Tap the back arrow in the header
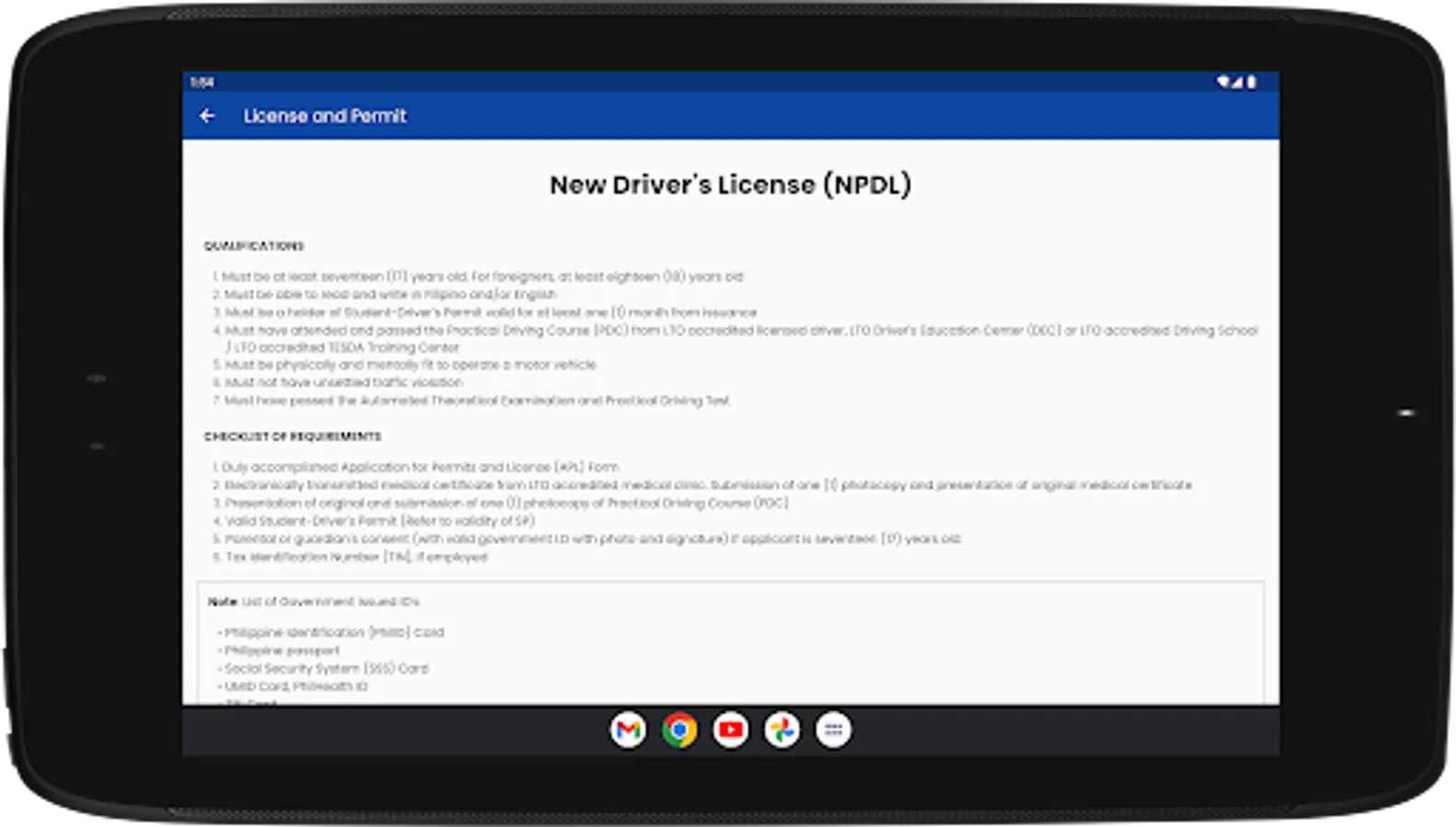This screenshot has width=1456, height=827. (207, 116)
